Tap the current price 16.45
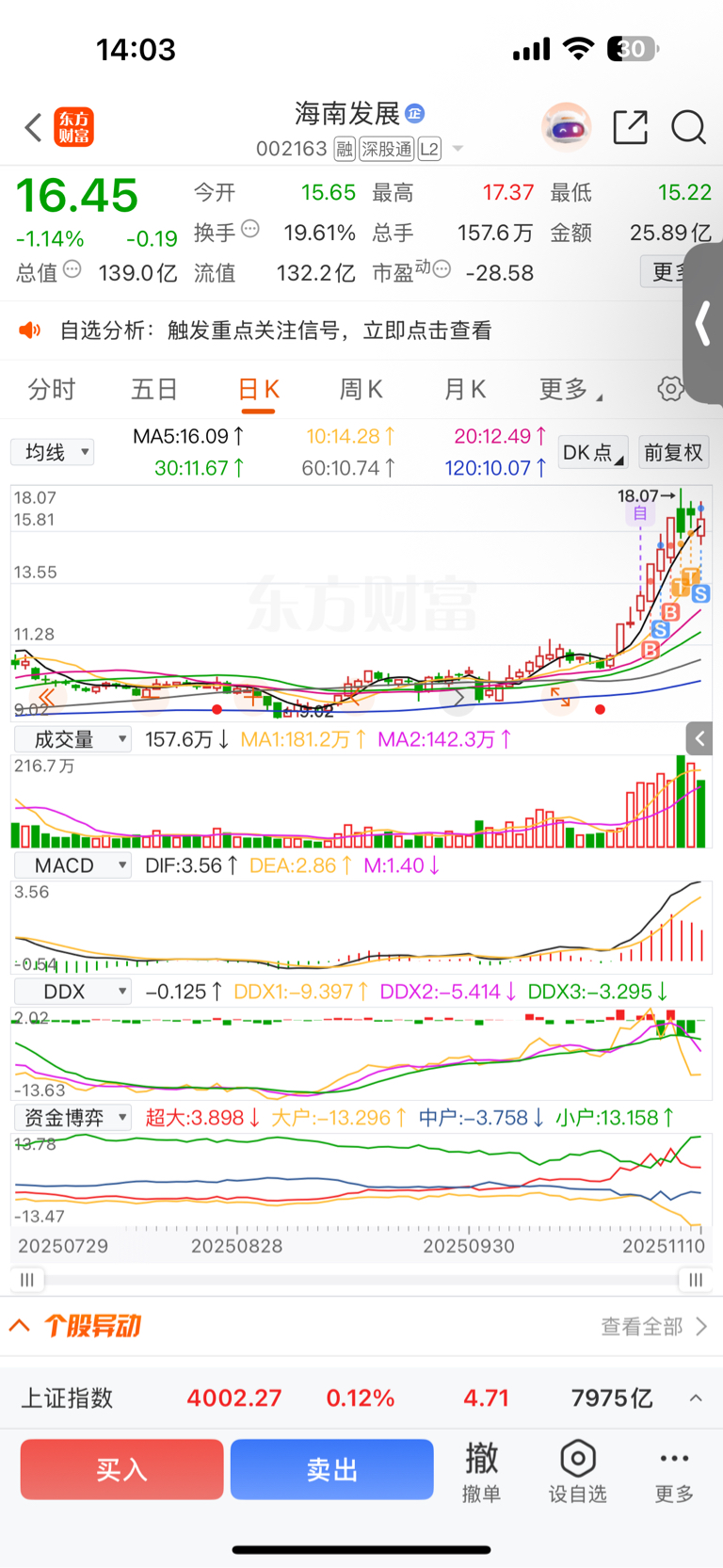The width and height of the screenshot is (723, 1568). (x=77, y=196)
